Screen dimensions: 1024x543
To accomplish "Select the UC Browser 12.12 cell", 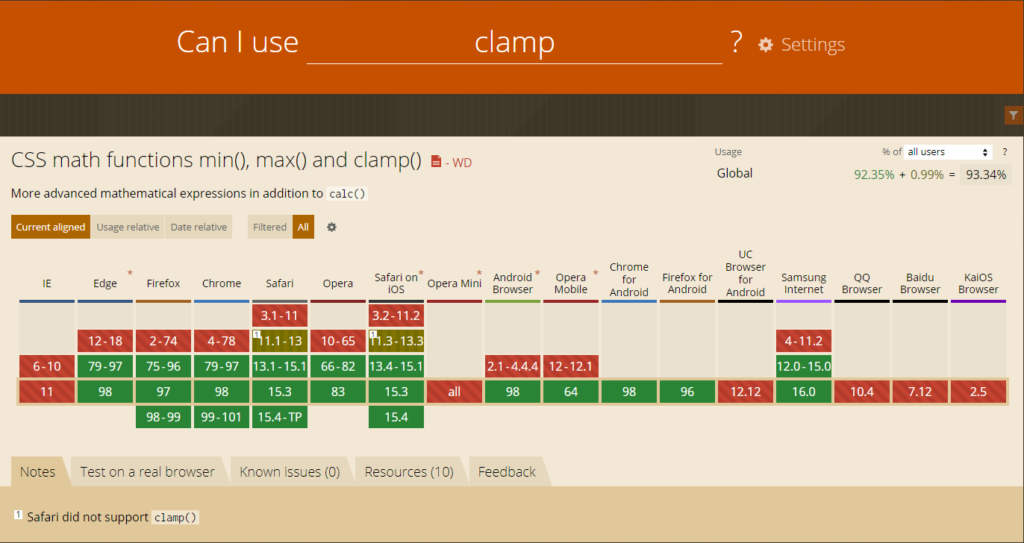I will point(745,391).
